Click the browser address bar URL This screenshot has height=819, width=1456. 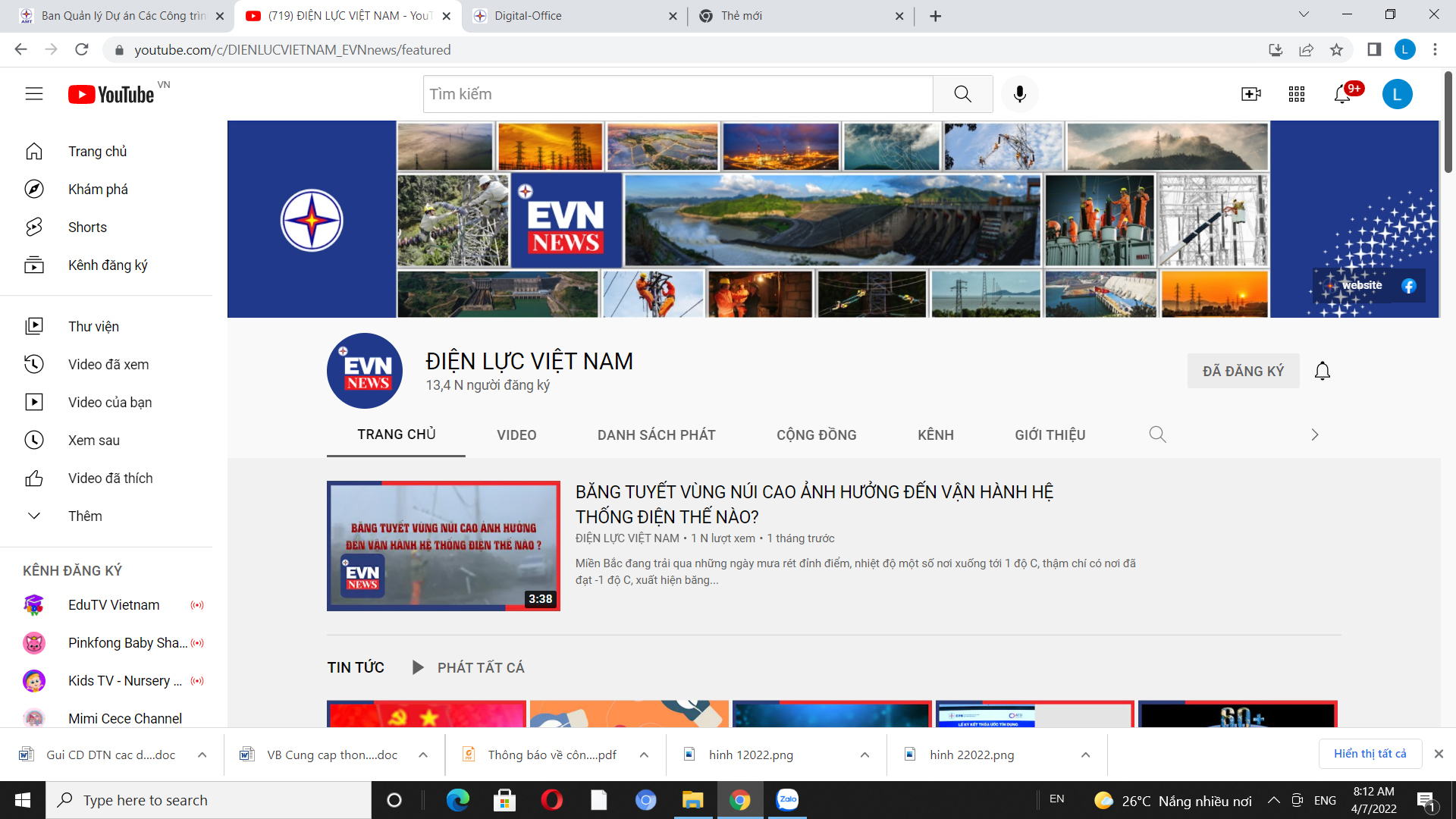coord(292,49)
